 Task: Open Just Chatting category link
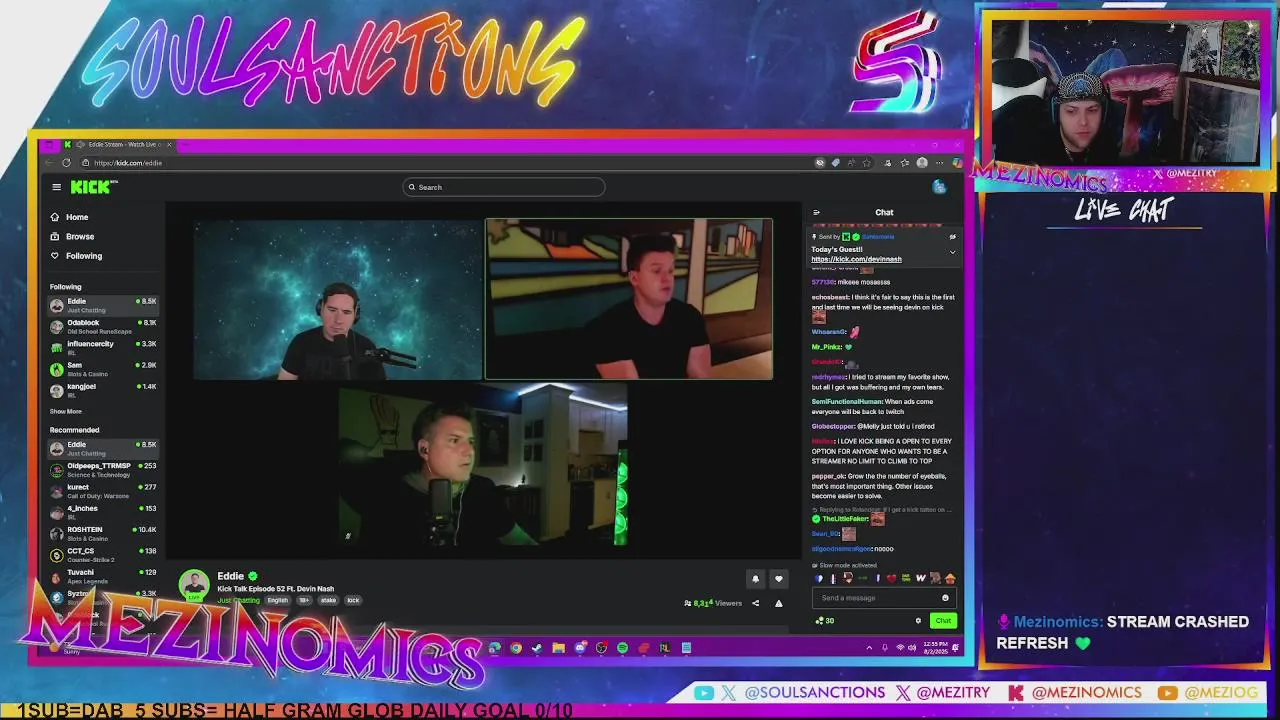pyautogui.click(x=238, y=600)
